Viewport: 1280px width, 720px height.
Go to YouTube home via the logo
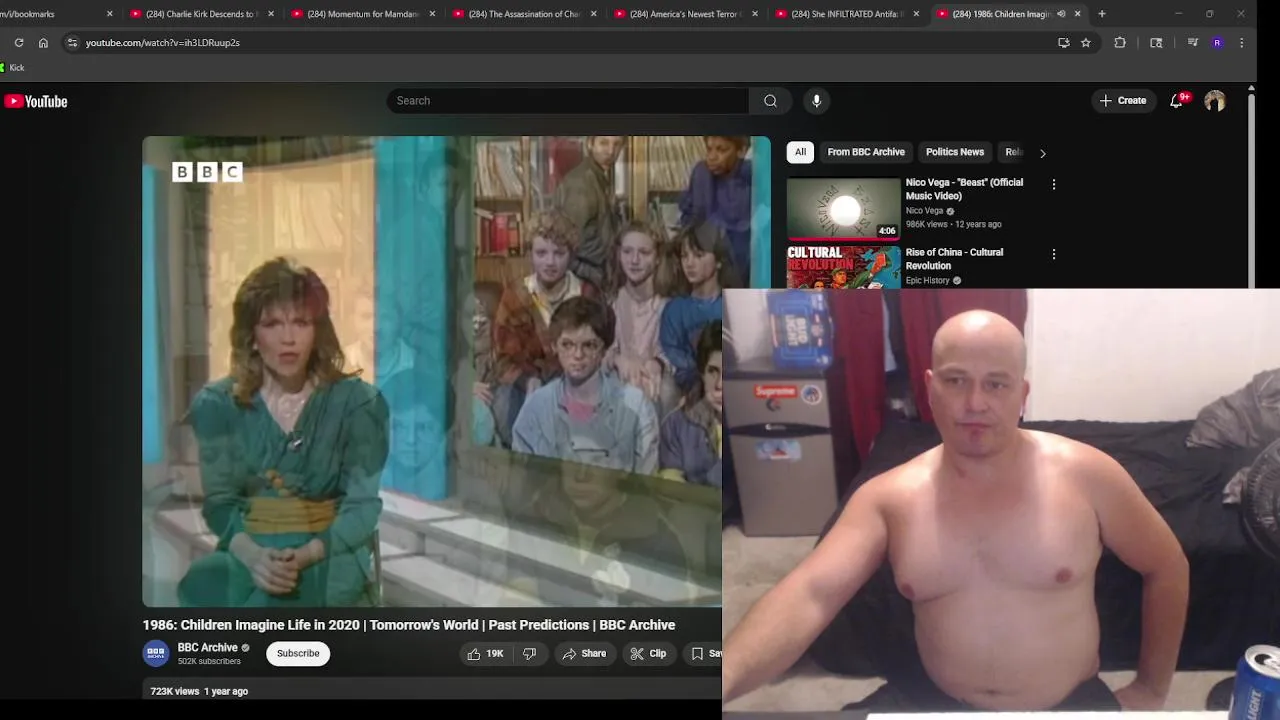pos(36,101)
